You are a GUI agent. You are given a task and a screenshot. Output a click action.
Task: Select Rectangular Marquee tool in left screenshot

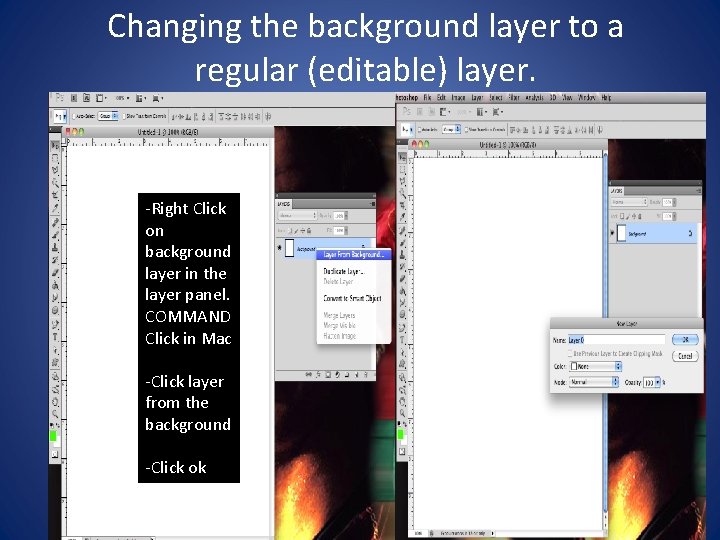point(55,158)
